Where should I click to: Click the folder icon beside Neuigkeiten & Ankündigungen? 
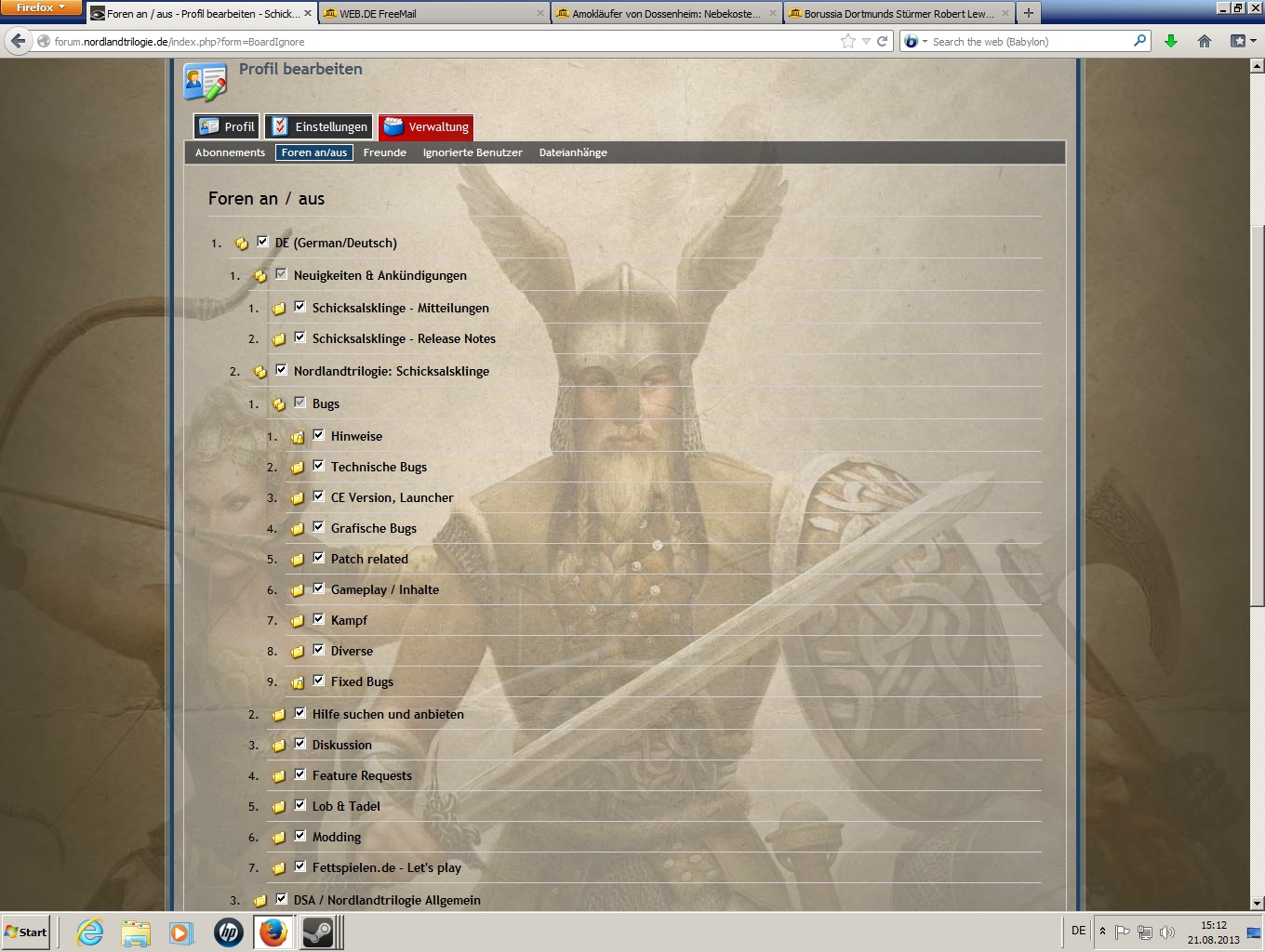pyautogui.click(x=260, y=276)
